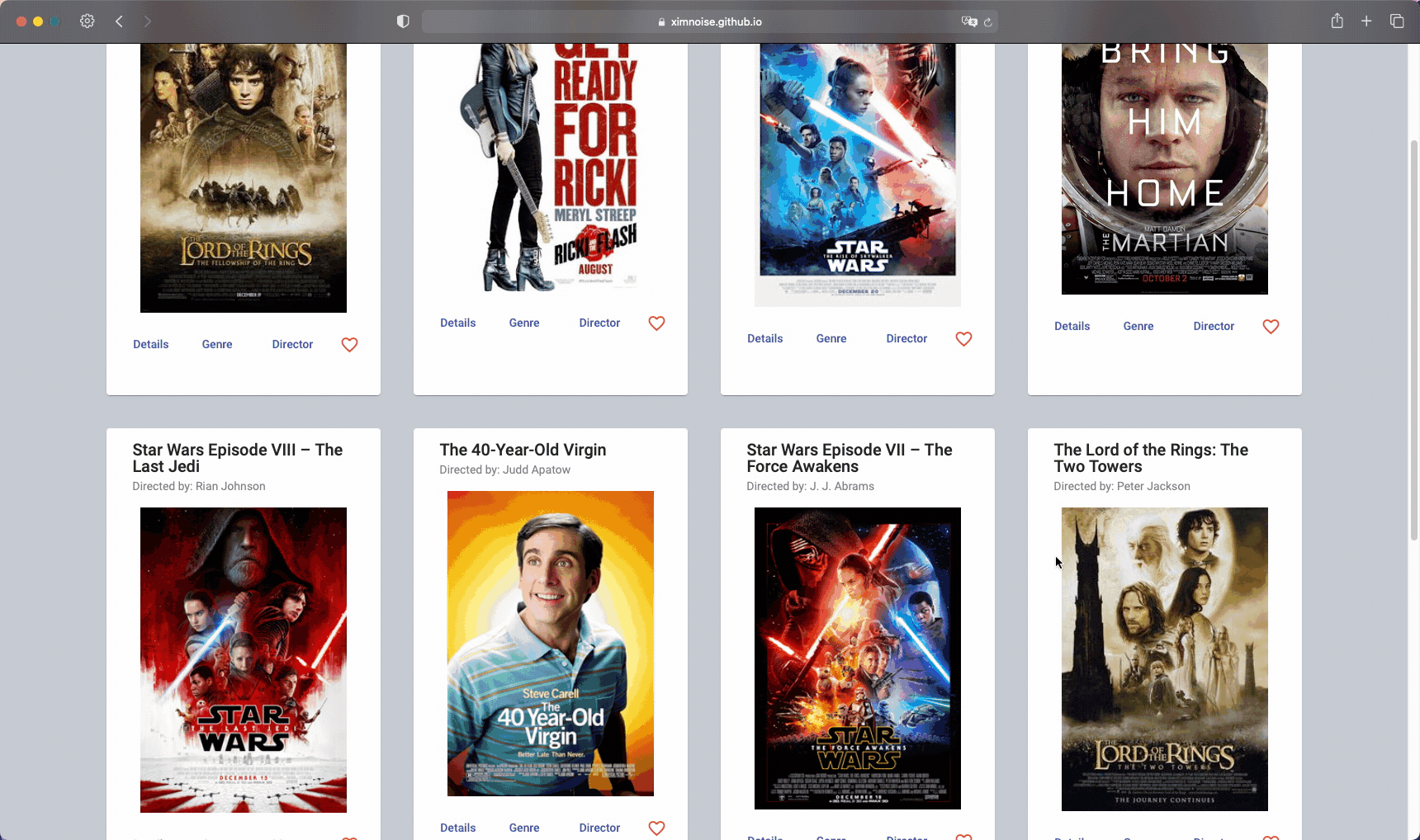Image resolution: width=1420 pixels, height=840 pixels.
Task: Open a new tab with plus icon
Action: 1366,21
